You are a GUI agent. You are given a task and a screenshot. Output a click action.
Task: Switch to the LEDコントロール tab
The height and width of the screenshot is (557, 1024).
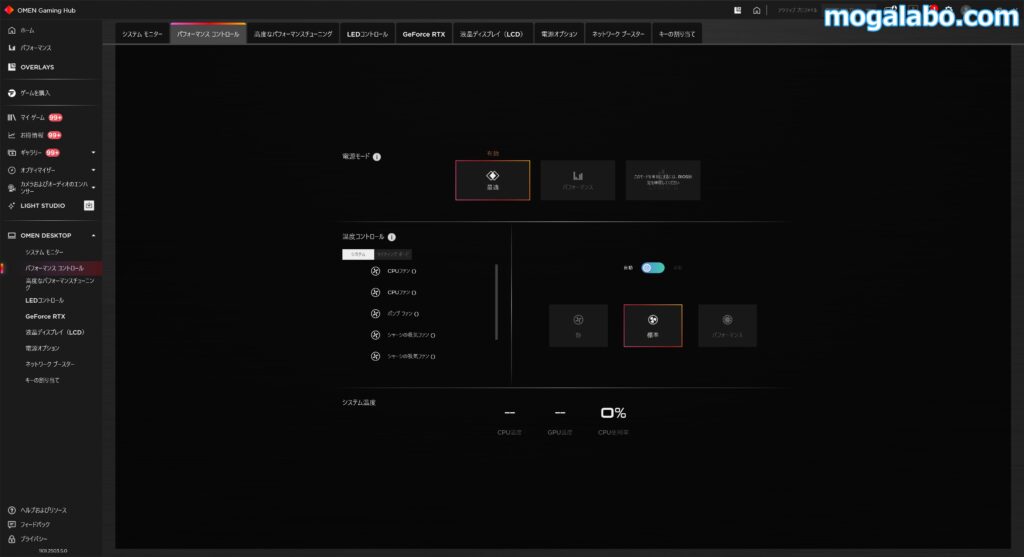367,34
